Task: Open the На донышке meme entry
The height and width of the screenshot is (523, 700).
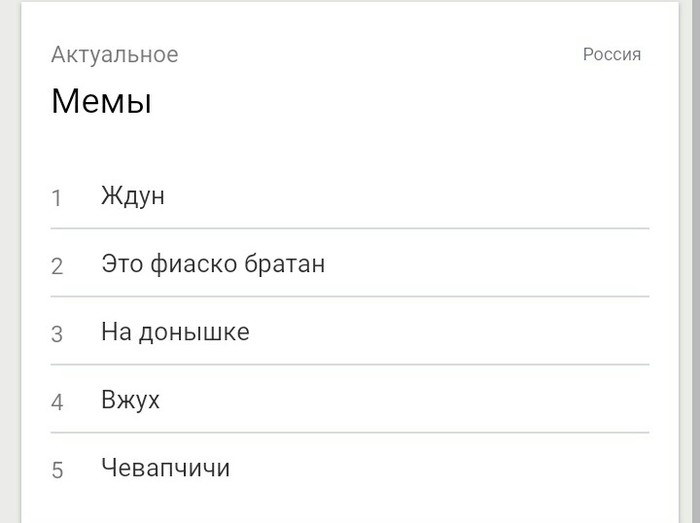Action: 175,332
